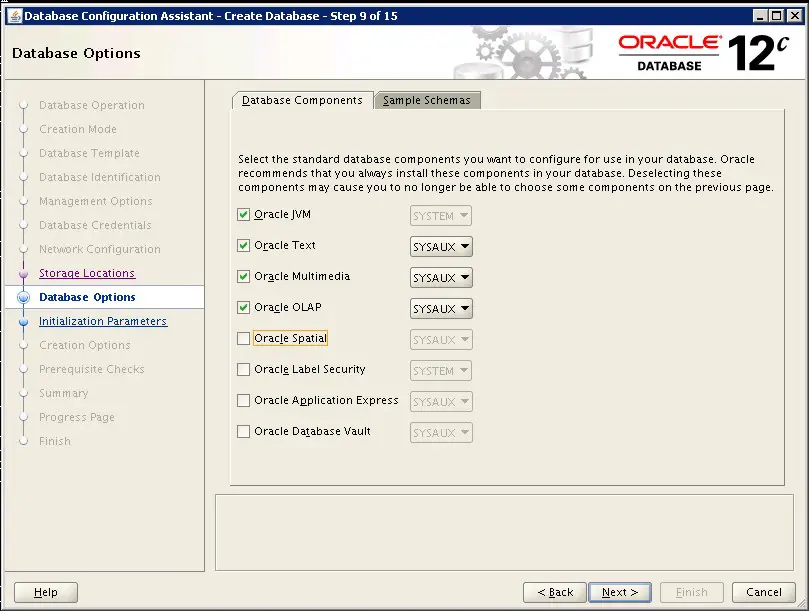Click the Finish step in the sidebar
The height and width of the screenshot is (611, 809).
[55, 441]
